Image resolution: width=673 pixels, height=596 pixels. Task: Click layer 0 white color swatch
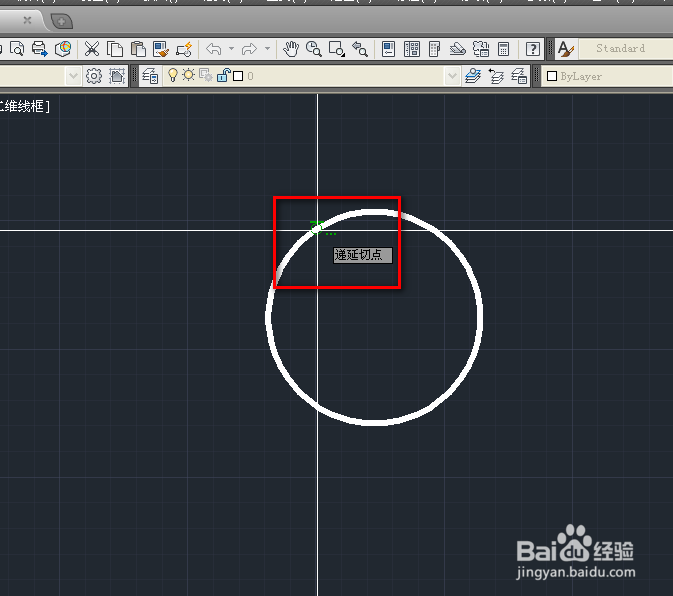[238, 76]
